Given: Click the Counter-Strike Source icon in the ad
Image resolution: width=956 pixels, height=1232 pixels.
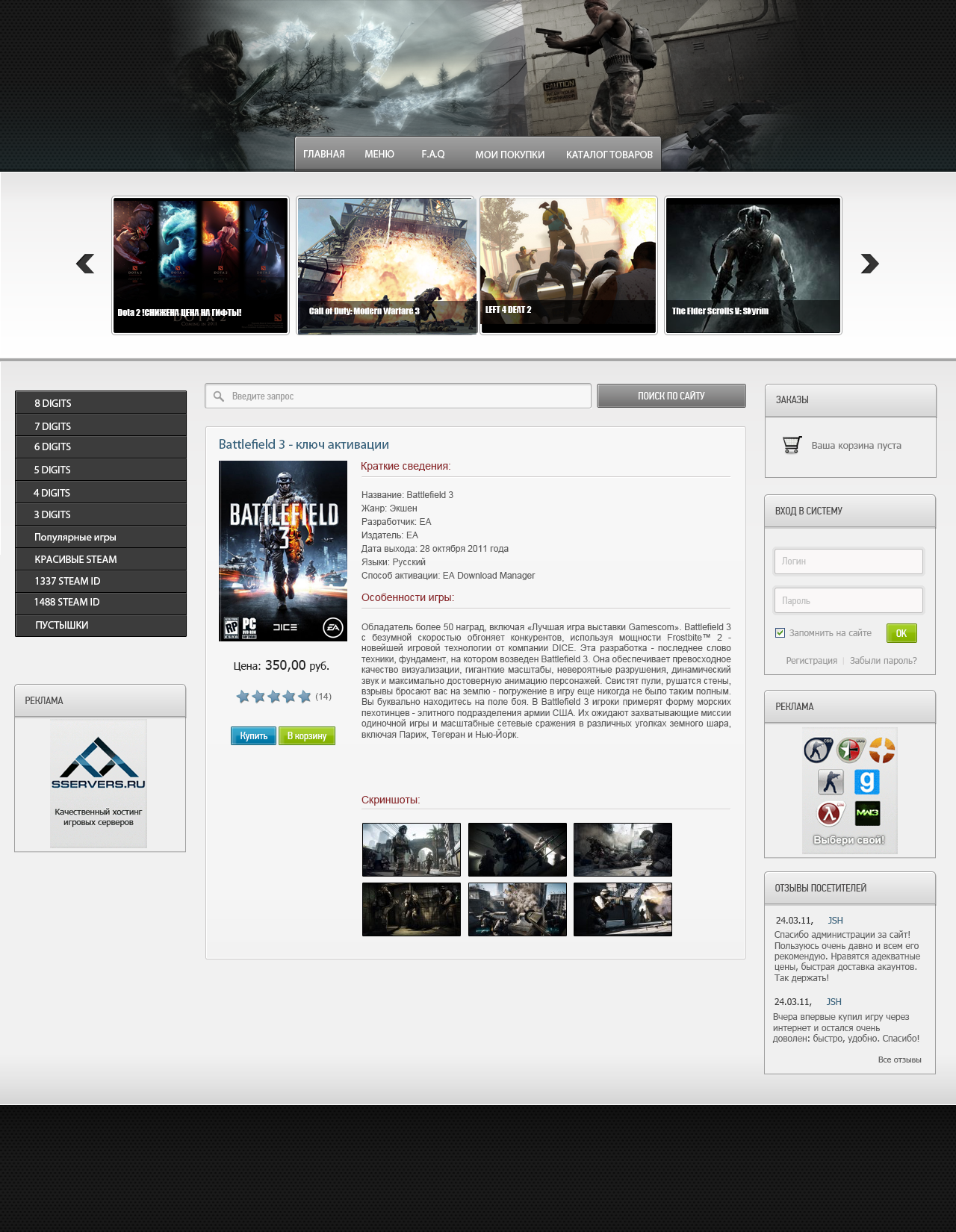Looking at the screenshot, I should coord(818,750).
